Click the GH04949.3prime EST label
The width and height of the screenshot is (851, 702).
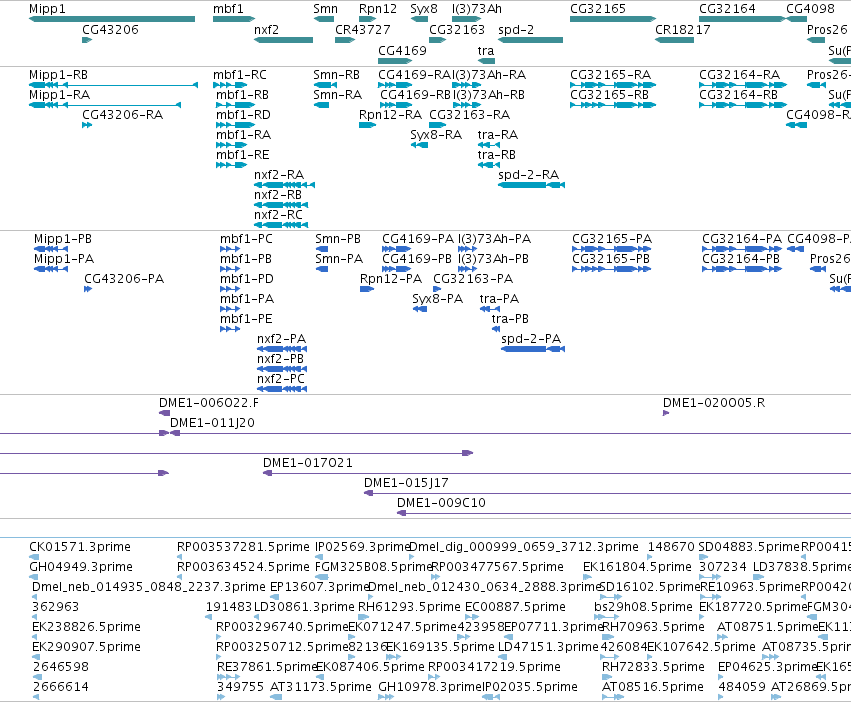(81, 567)
